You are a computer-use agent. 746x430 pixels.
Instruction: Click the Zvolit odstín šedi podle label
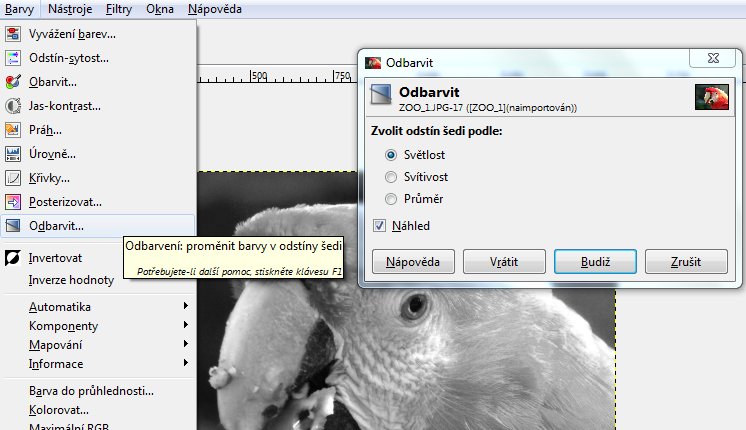tap(436, 131)
